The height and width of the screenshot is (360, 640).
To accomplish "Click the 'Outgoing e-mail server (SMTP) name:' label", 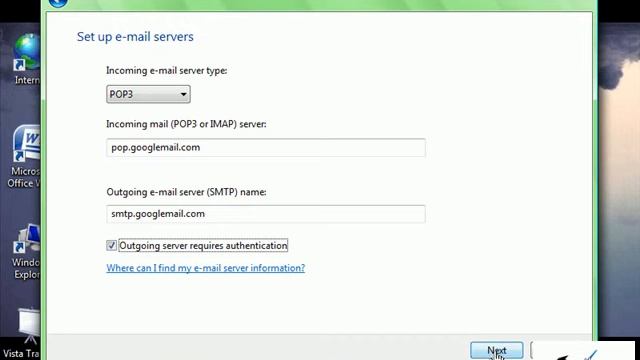I will pyautogui.click(x=186, y=192).
